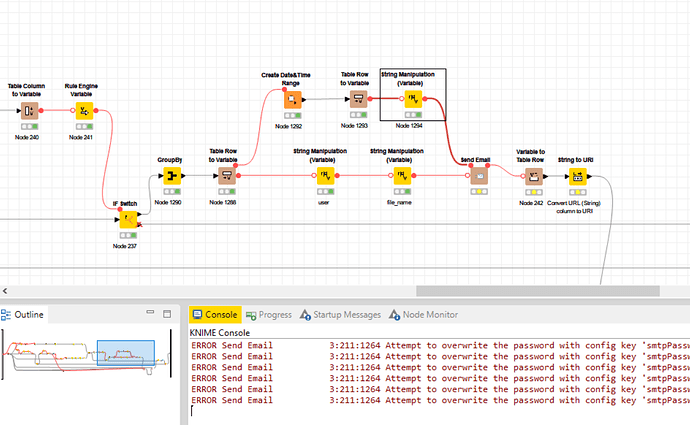Click the workflow overview thumbnail in Outline
690x425 pixels.
(x=86, y=354)
